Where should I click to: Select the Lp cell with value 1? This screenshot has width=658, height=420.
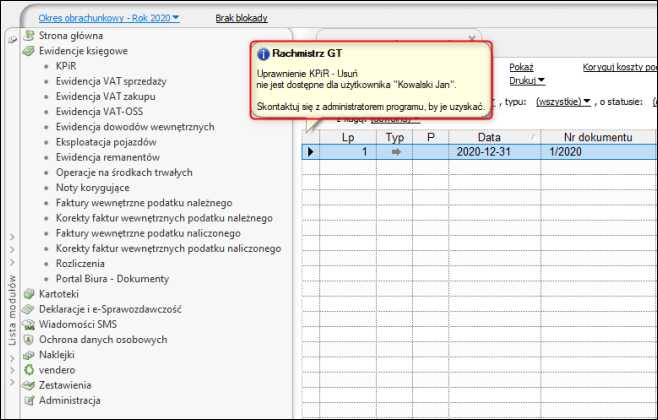tap(348, 152)
